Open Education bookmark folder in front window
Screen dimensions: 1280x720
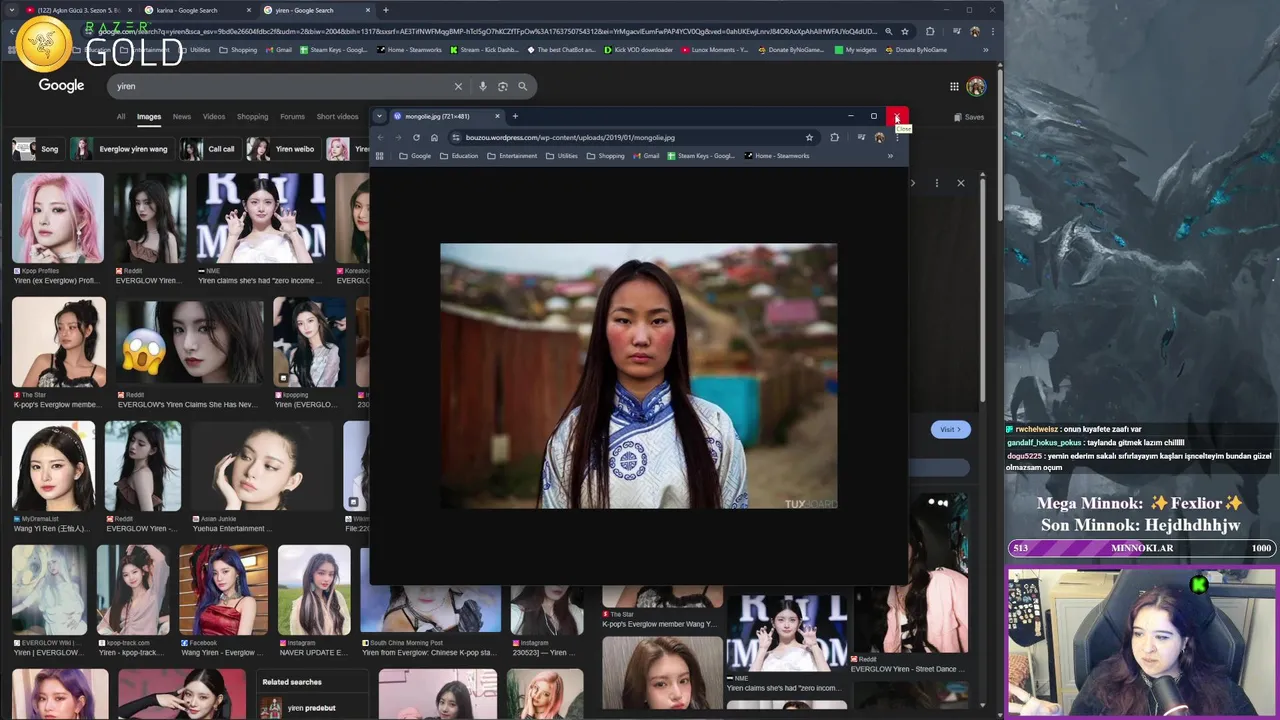(x=459, y=156)
